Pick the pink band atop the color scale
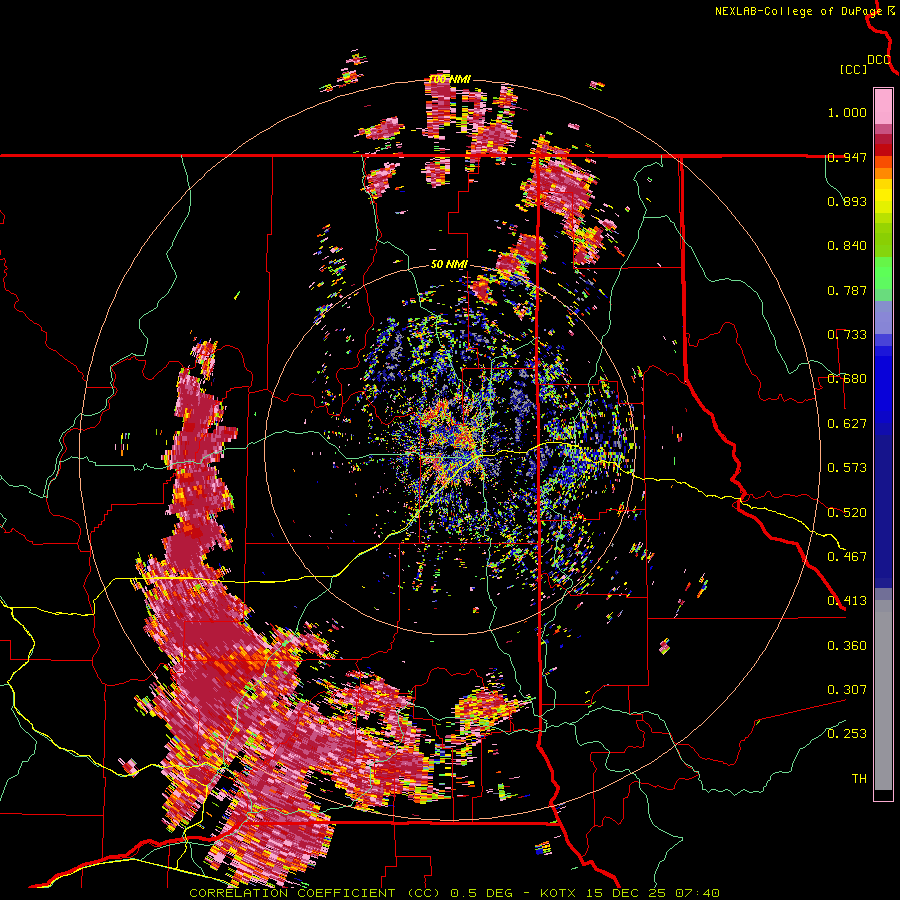 (x=883, y=107)
